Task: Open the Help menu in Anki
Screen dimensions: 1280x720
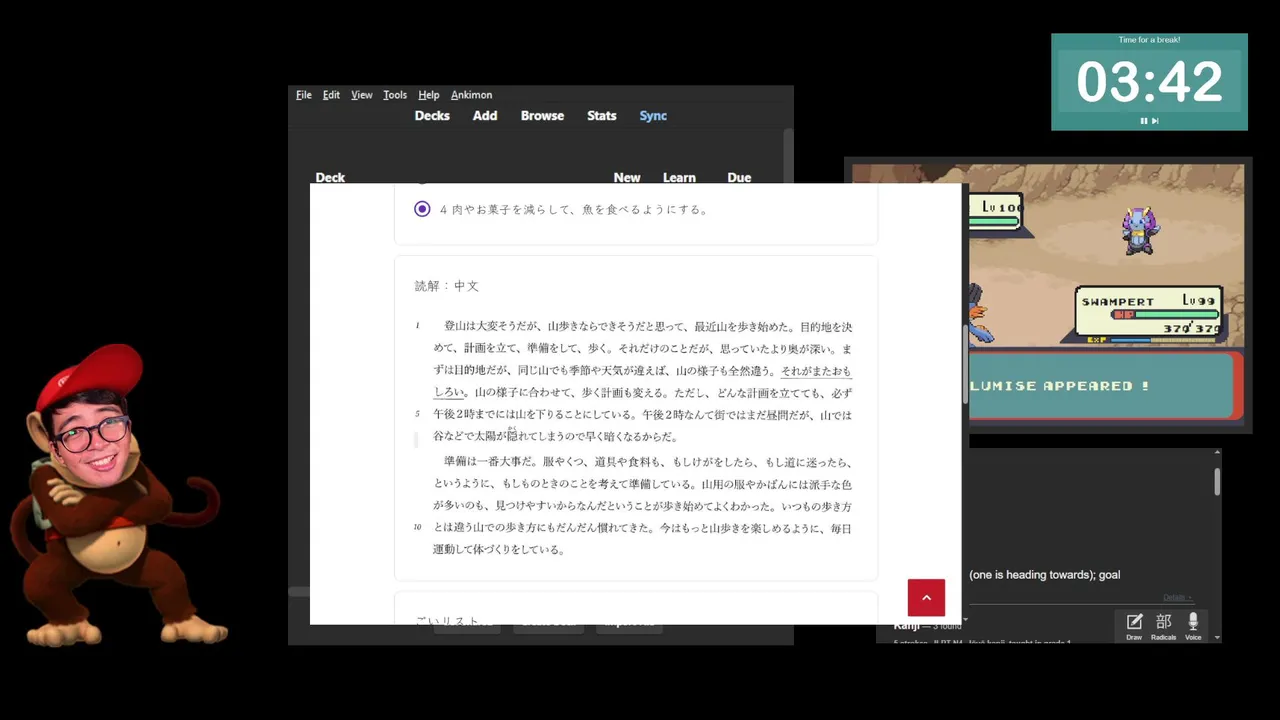Action: [429, 95]
